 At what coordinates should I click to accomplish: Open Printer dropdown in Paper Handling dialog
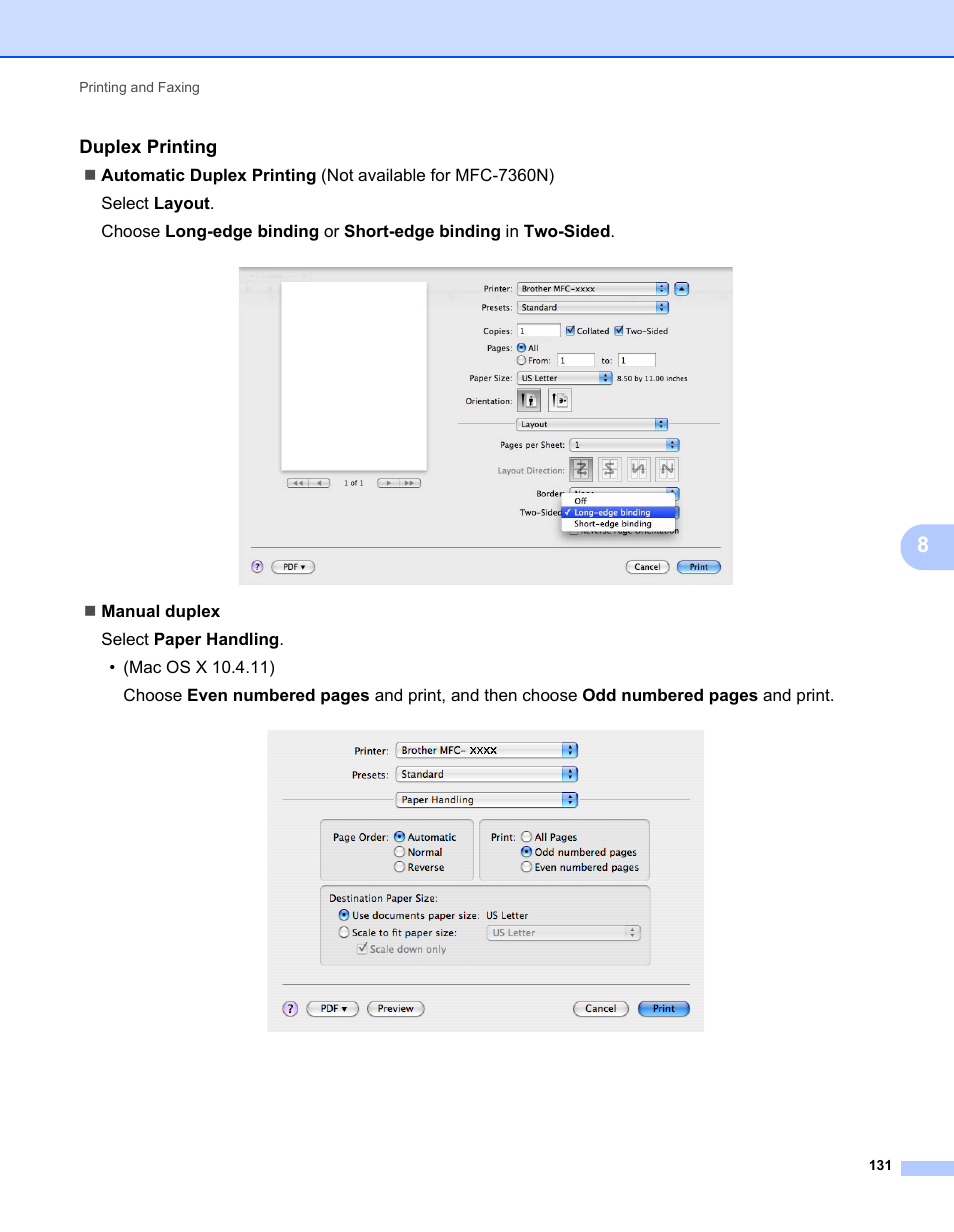pos(487,750)
